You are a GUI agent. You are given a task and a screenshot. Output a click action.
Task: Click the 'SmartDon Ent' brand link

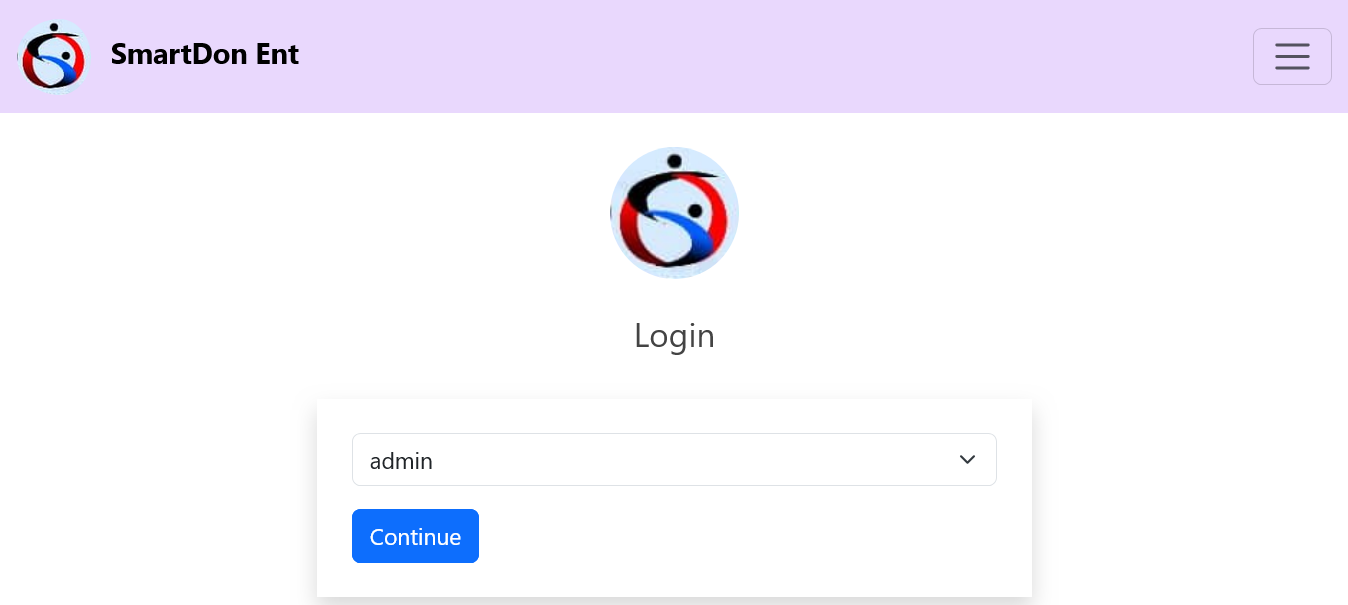[205, 54]
